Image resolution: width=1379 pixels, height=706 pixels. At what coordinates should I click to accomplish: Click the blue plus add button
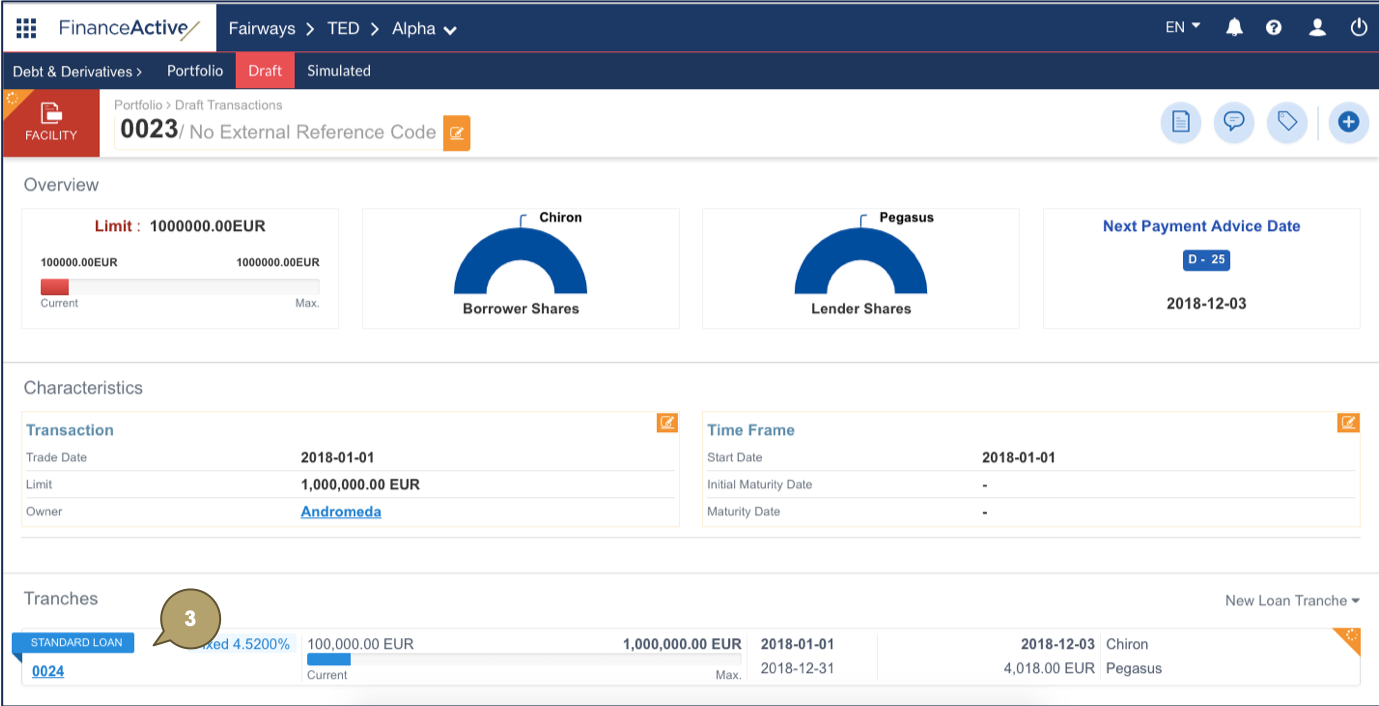(x=1348, y=122)
